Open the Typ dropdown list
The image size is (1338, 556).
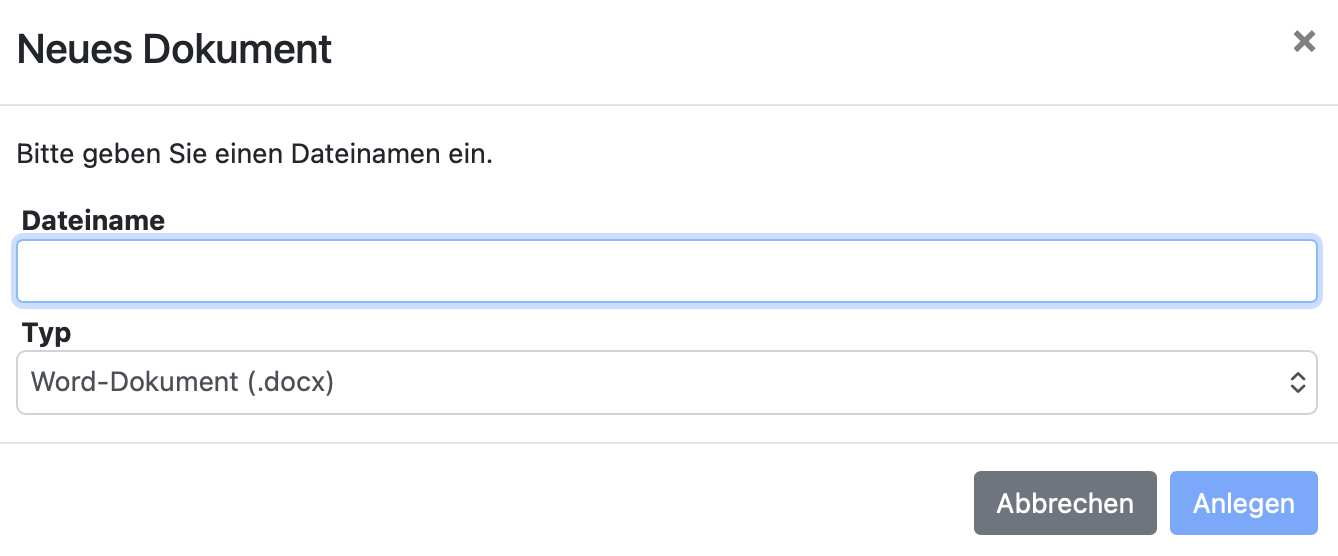coord(667,382)
